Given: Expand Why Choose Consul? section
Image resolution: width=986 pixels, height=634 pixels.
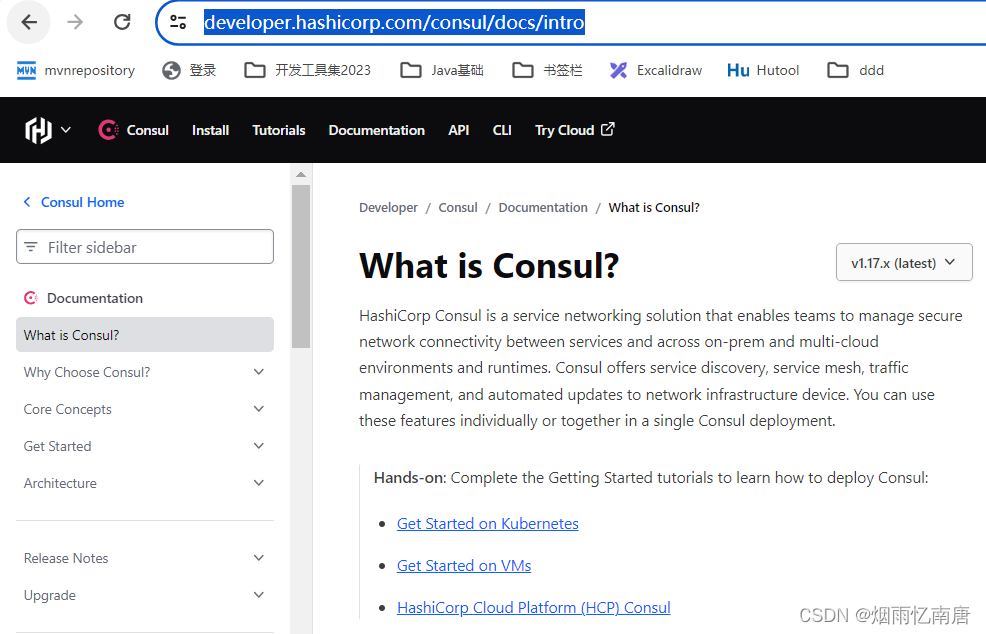Looking at the screenshot, I should [145, 372].
